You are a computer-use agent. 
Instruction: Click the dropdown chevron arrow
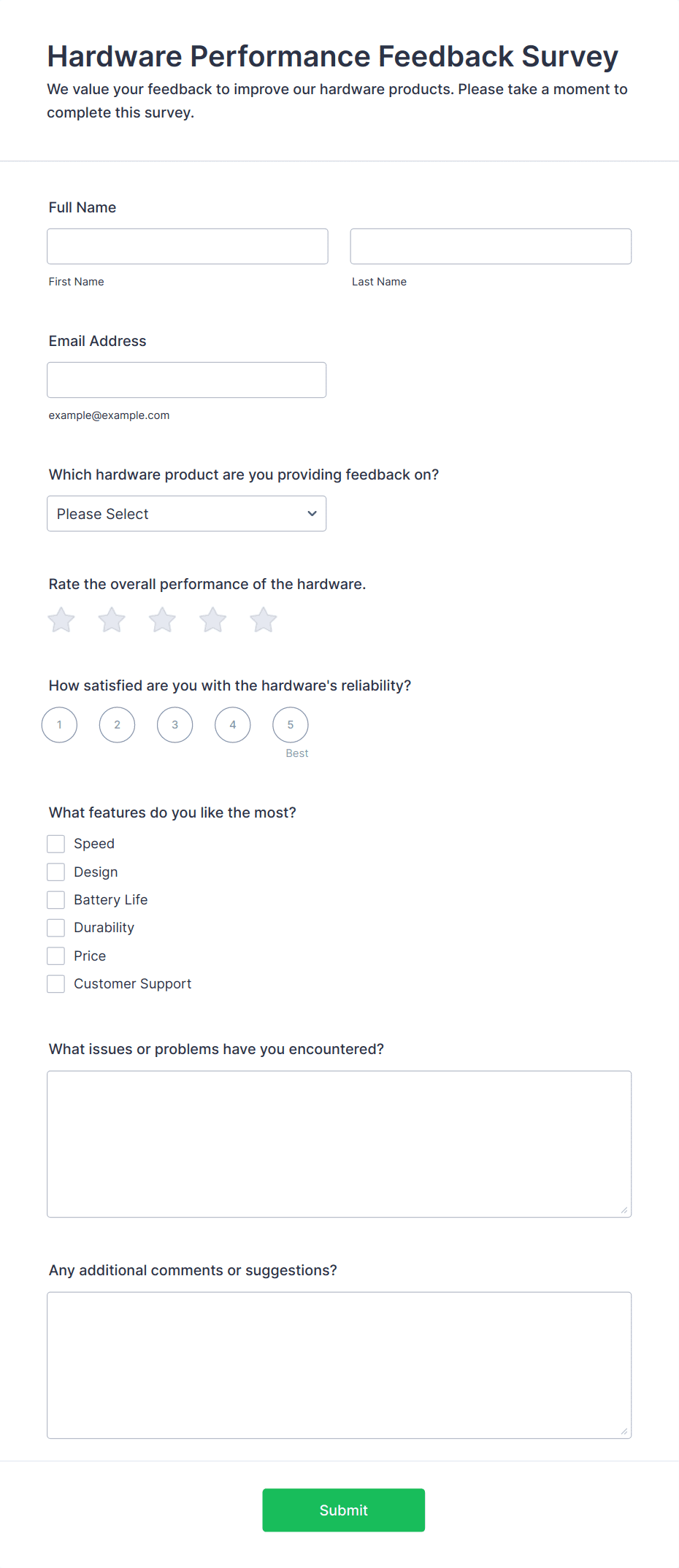tap(312, 514)
